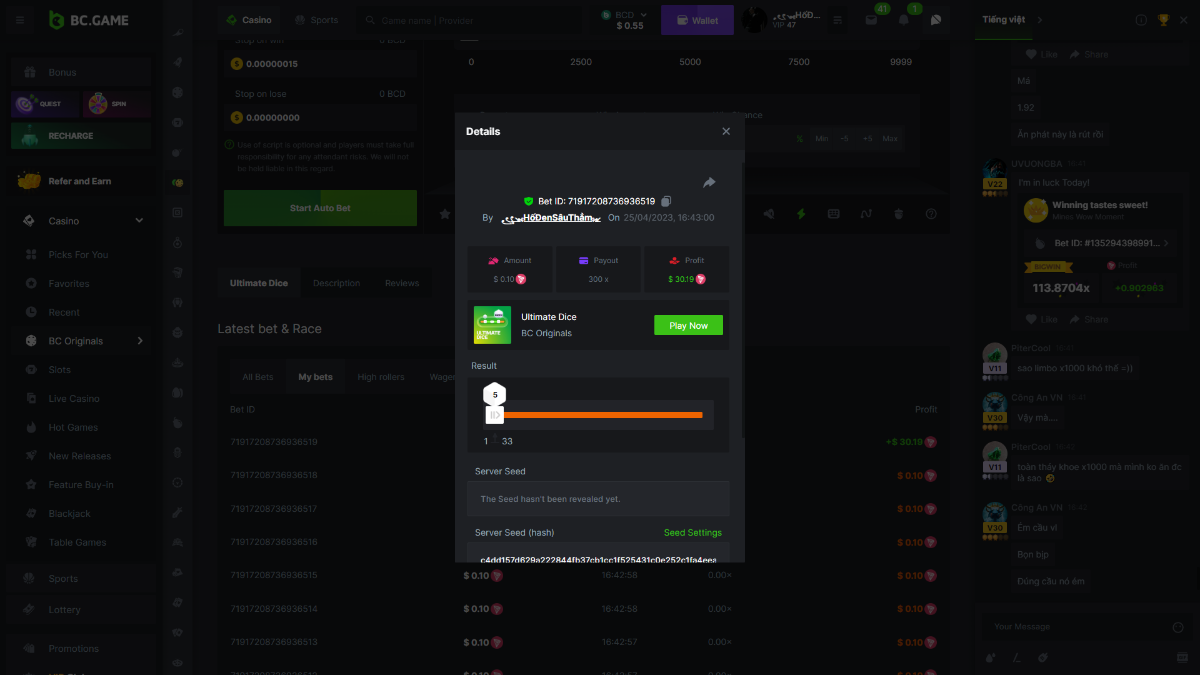Expand the BC Originals submenu arrow
Screen dimensions: 1200x675
coord(139,341)
